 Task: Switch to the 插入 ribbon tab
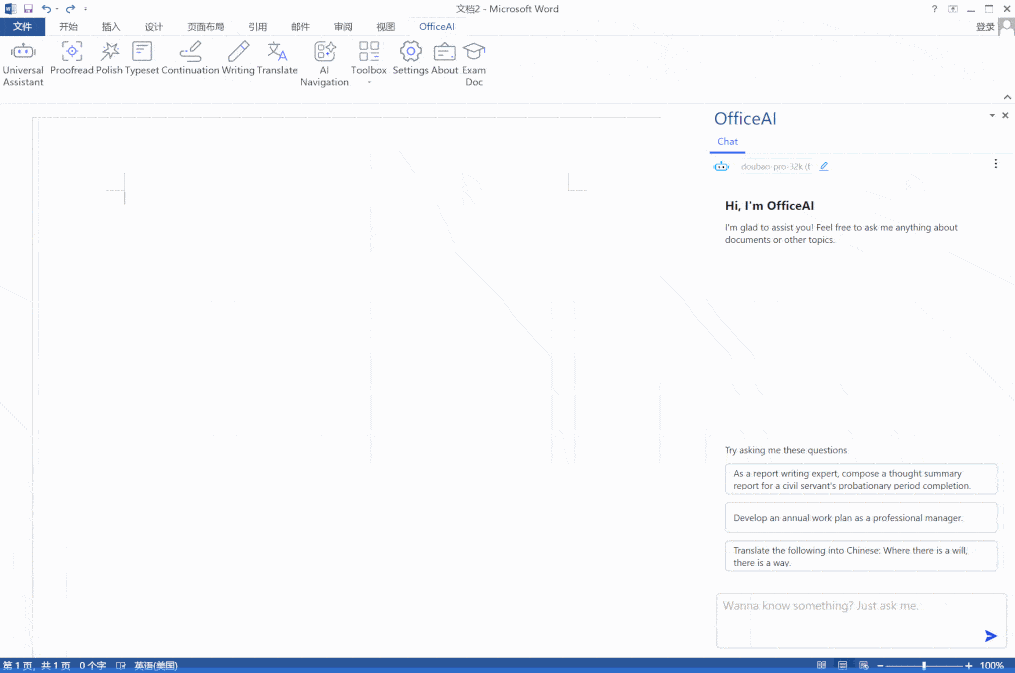click(x=111, y=27)
